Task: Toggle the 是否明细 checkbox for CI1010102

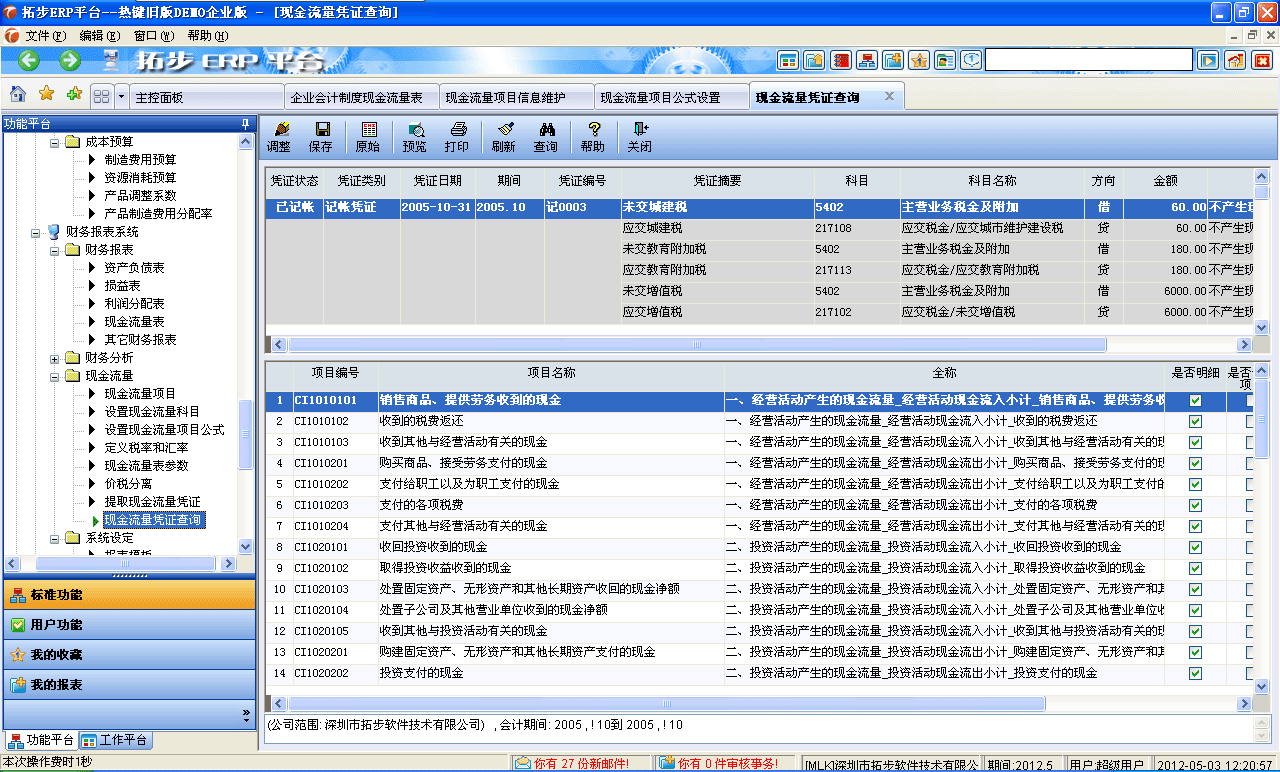Action: tap(1194, 422)
